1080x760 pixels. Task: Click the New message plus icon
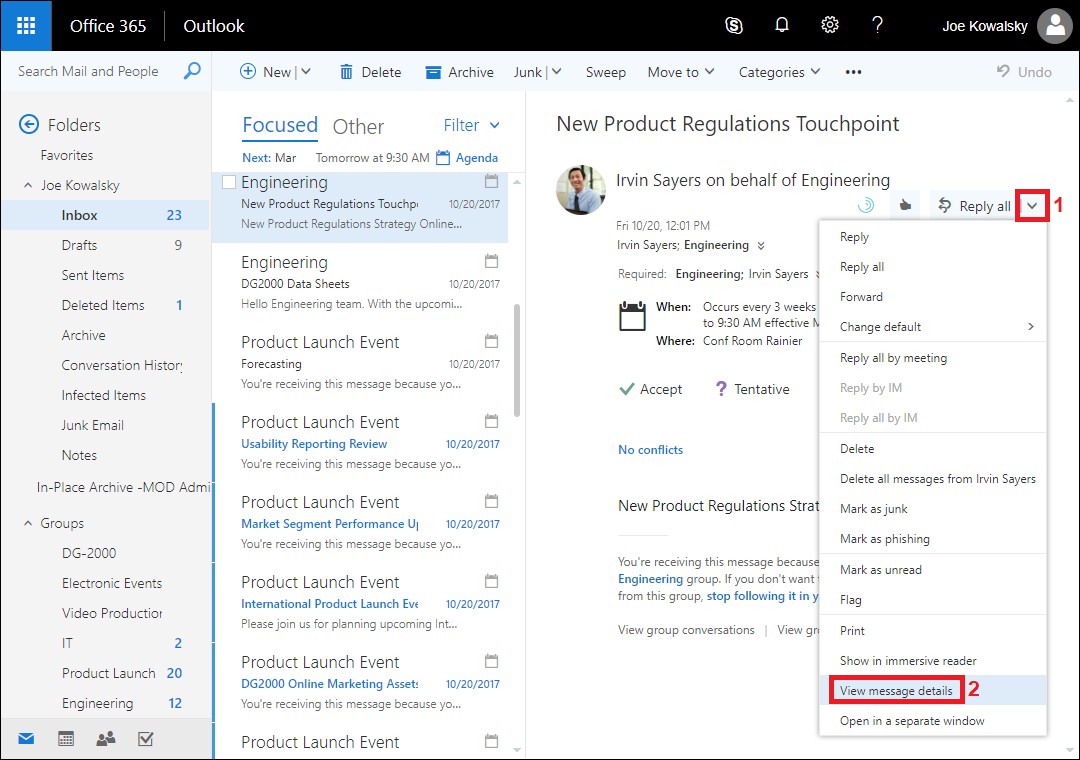pyautogui.click(x=247, y=72)
